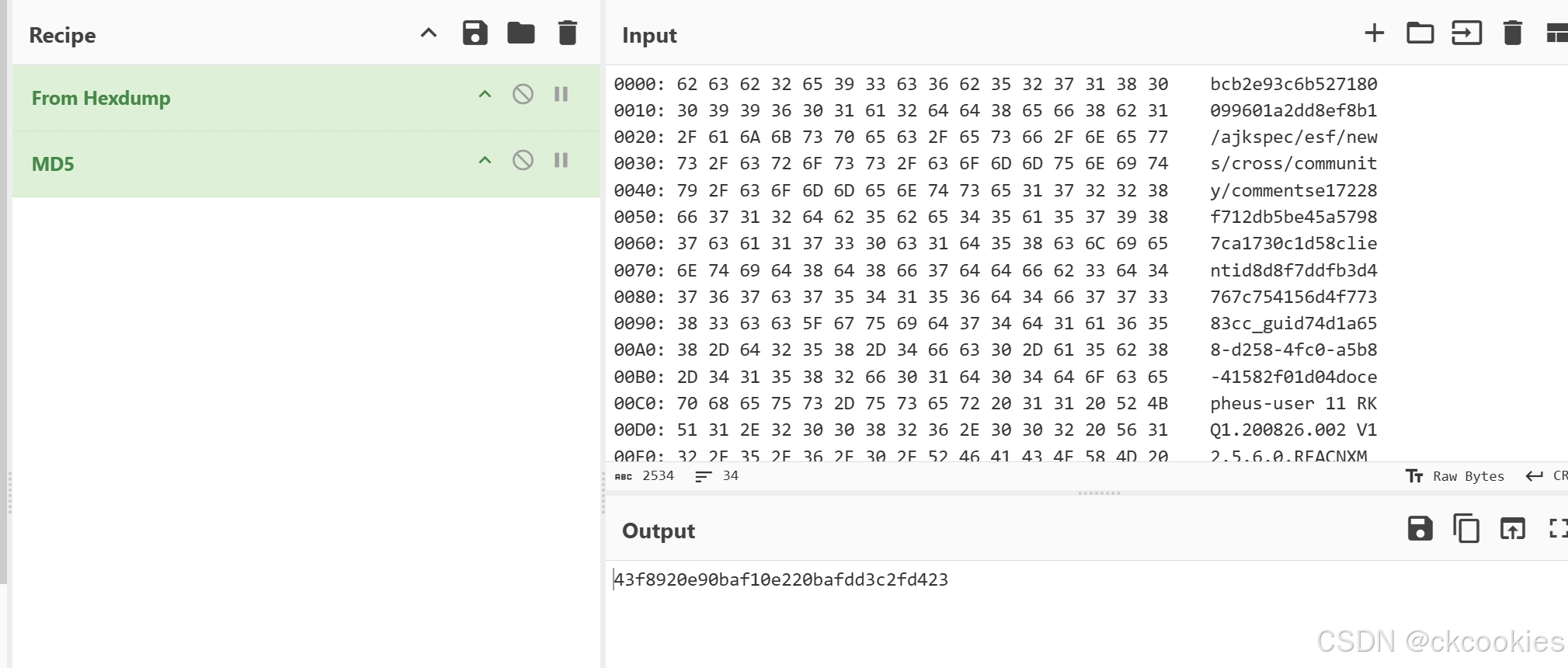Click the Output panel heading

click(659, 531)
